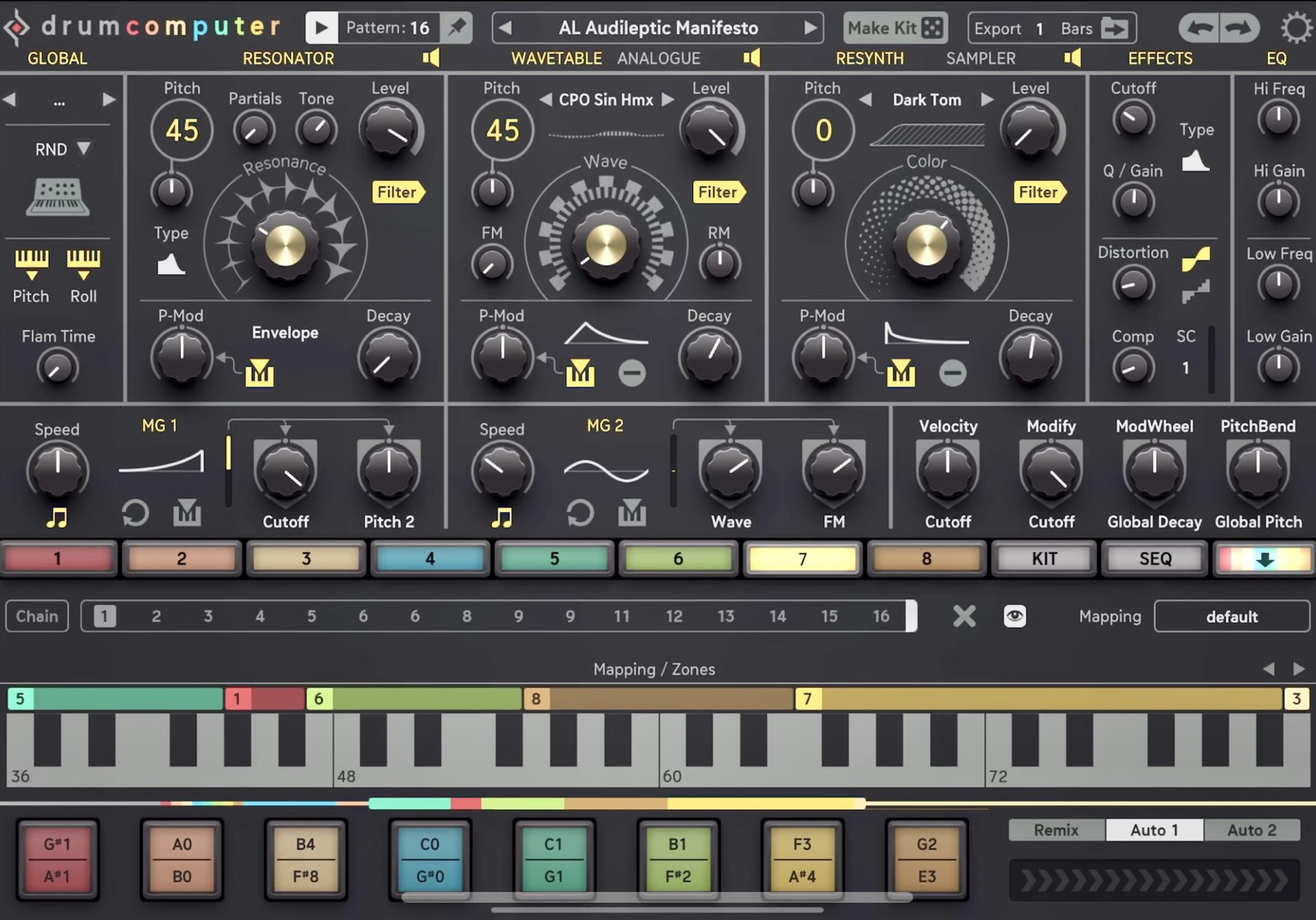Click the Chain button
This screenshot has height=920, width=1316.
click(37, 616)
